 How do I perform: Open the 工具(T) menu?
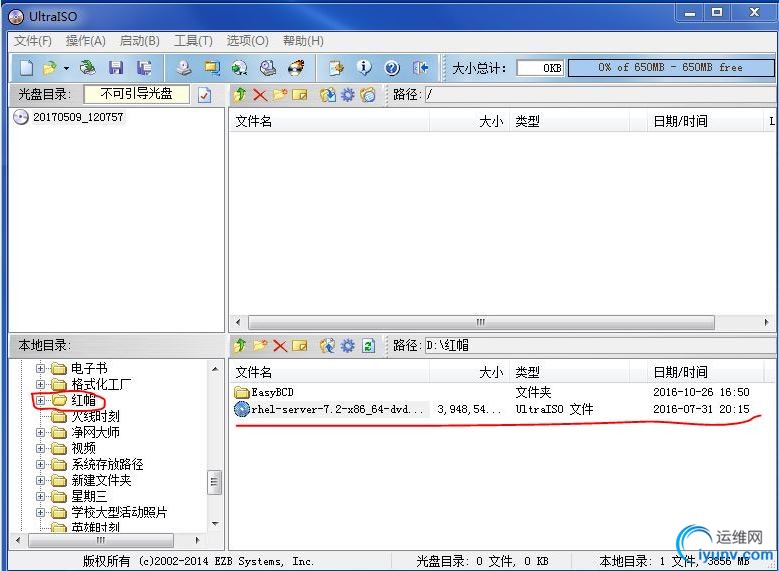pyautogui.click(x=193, y=41)
